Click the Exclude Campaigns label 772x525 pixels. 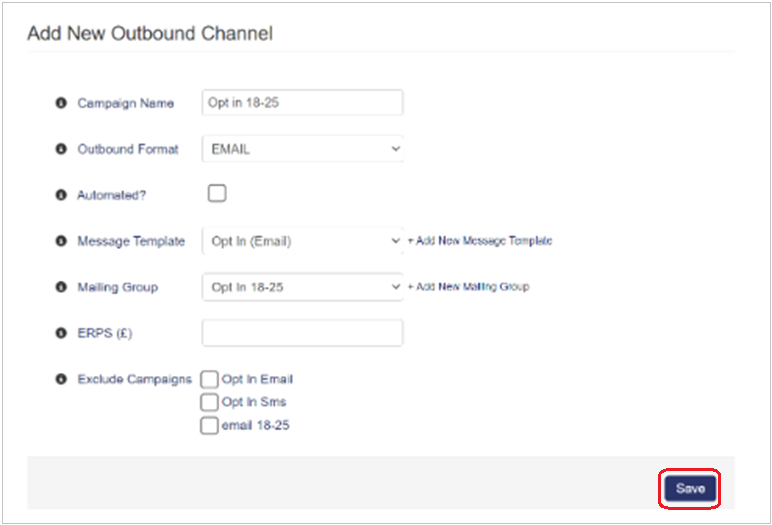(134, 379)
